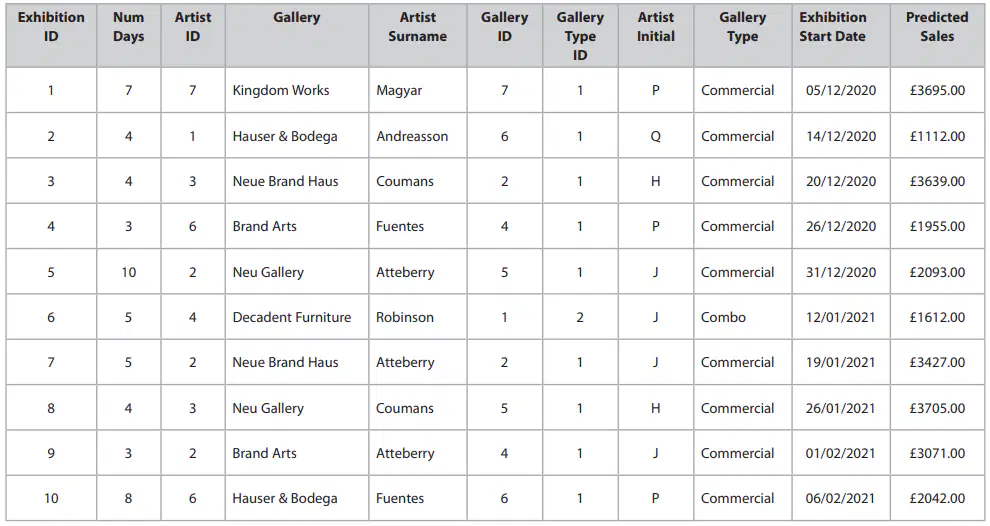Screen dimensions: 990x526
Task: Click the start date 05/12/2020
Action: tap(841, 90)
